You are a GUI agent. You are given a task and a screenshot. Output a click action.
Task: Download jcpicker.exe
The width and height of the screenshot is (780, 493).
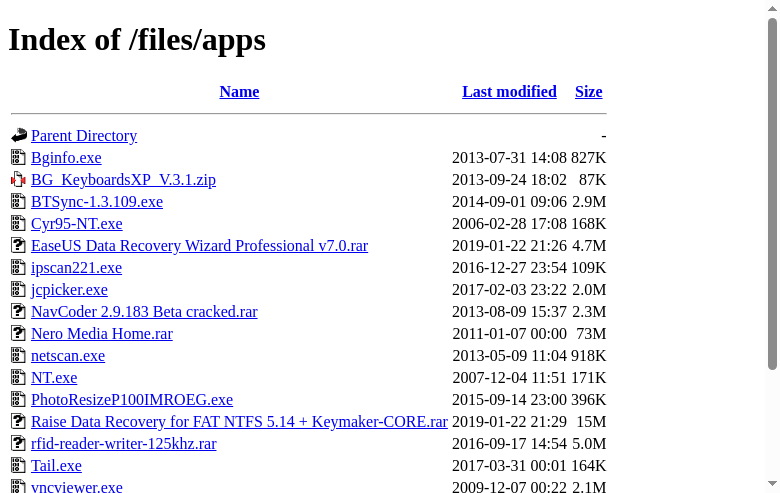pyautogui.click(x=69, y=290)
